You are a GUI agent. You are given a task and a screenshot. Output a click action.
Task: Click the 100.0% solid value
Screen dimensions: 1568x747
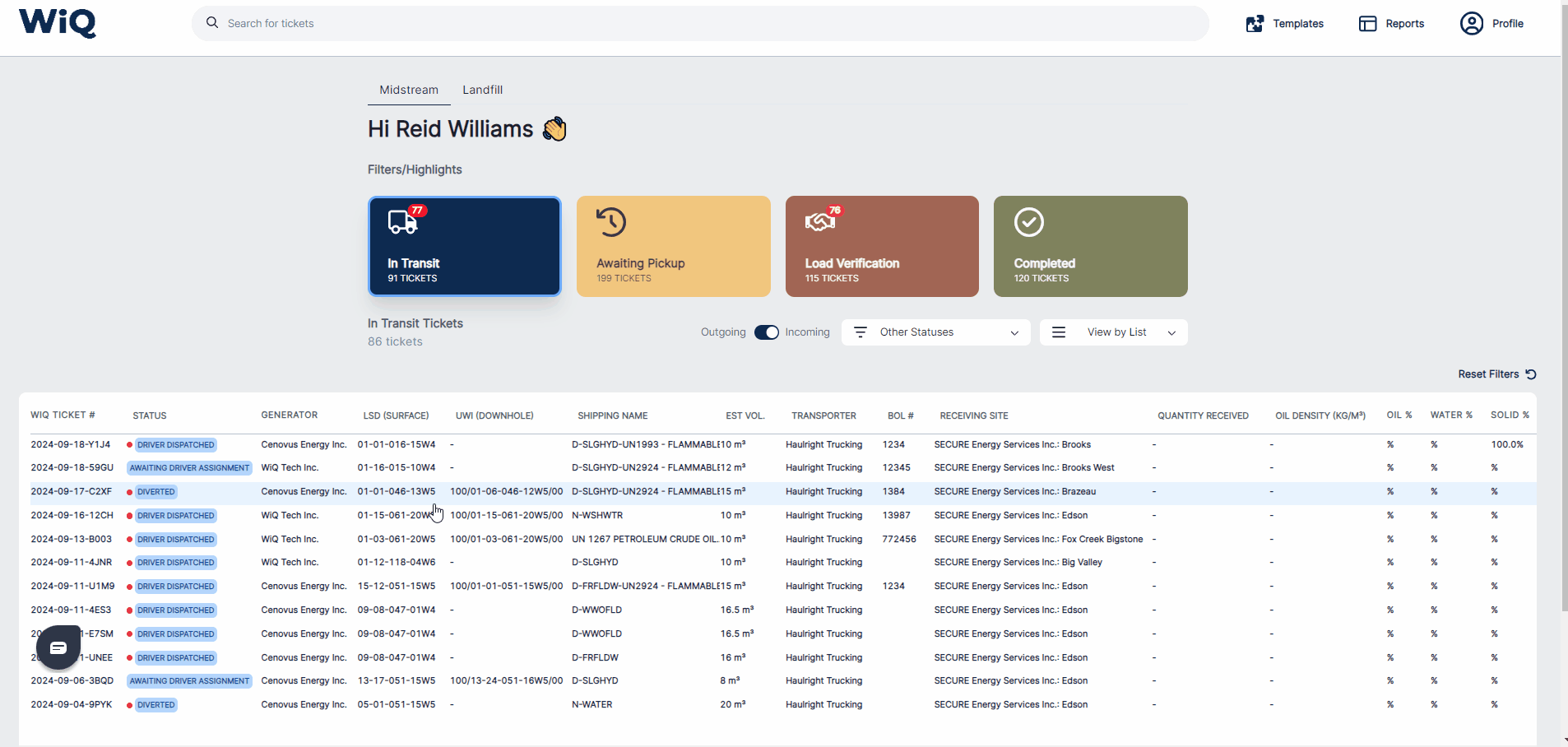coord(1507,444)
